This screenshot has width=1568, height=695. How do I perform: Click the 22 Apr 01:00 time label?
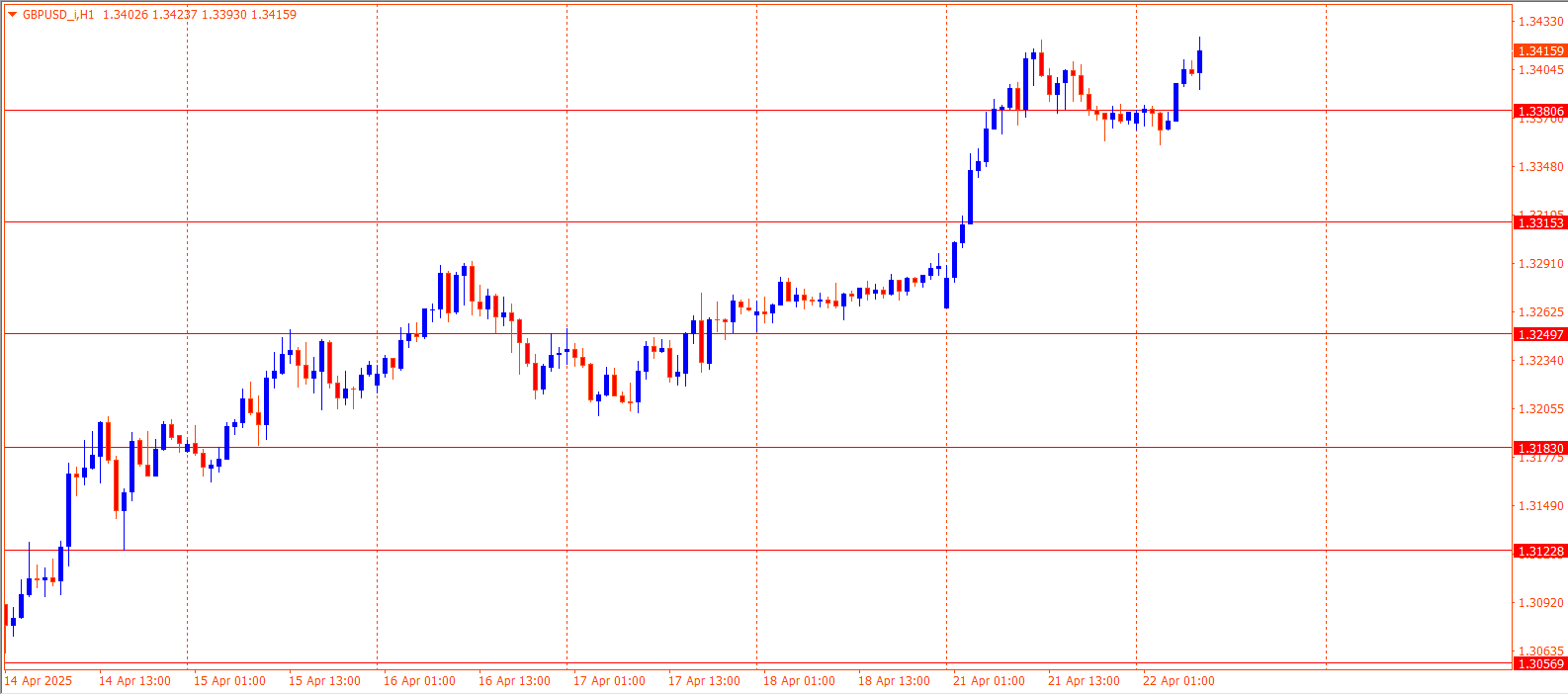coord(1178,681)
